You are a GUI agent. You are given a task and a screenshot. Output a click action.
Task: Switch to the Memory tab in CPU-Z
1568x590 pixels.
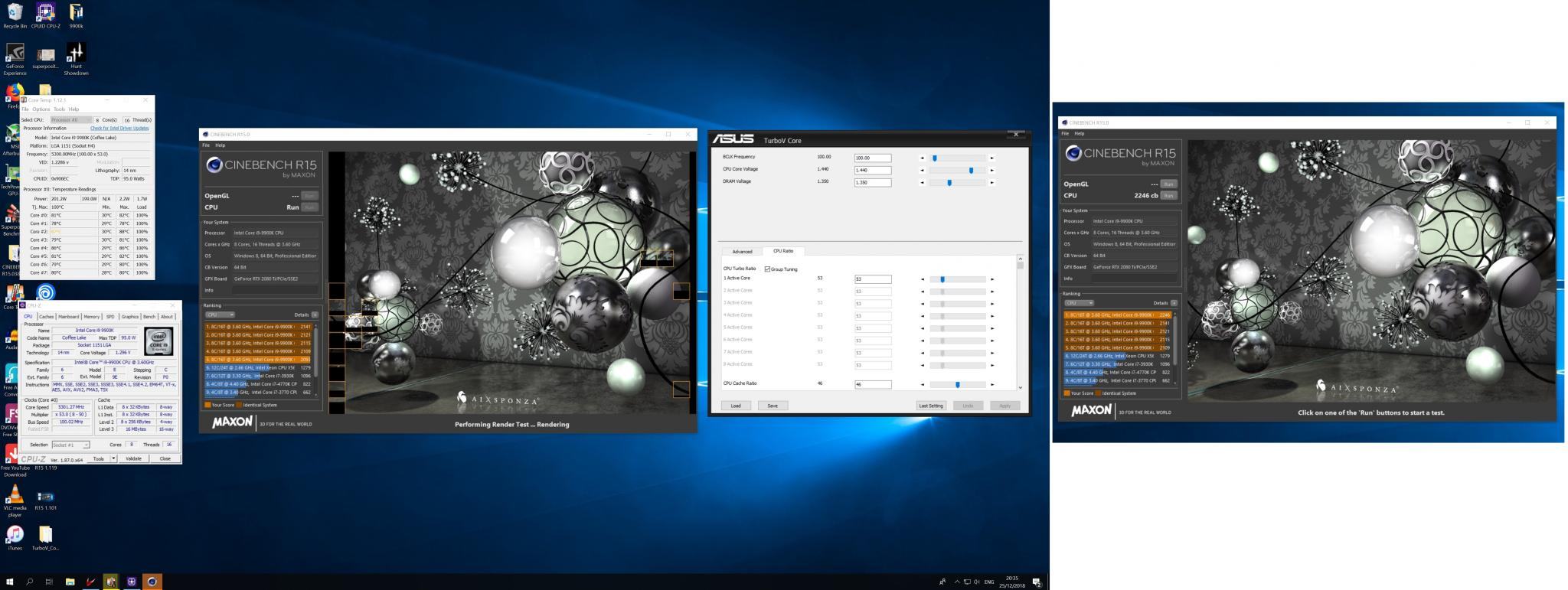92,317
